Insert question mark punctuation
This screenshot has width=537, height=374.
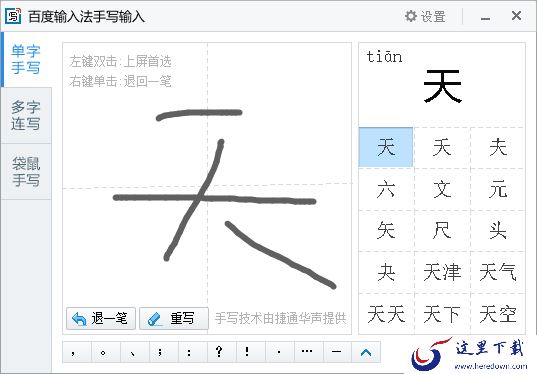click(222, 352)
